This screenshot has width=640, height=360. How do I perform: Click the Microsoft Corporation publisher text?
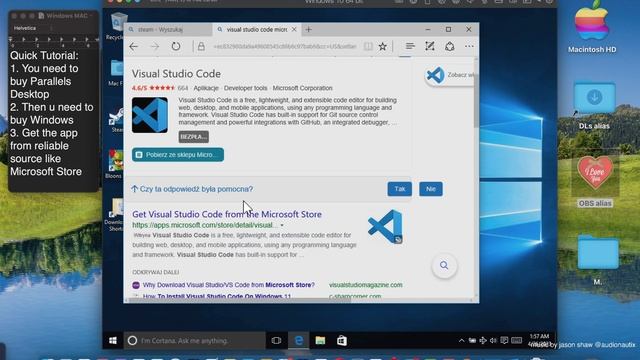302,88
